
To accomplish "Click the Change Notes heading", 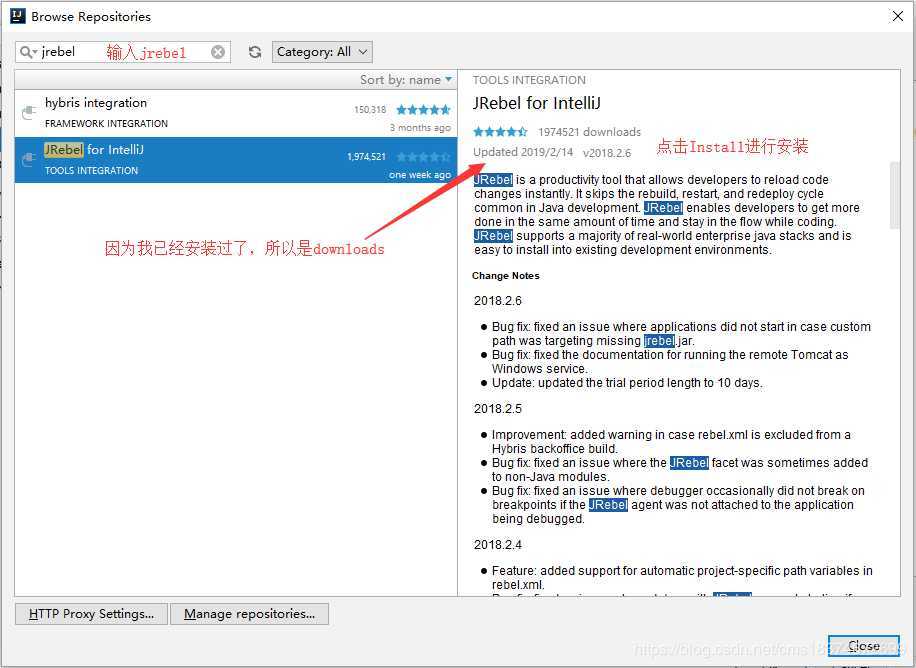I will [x=506, y=276].
